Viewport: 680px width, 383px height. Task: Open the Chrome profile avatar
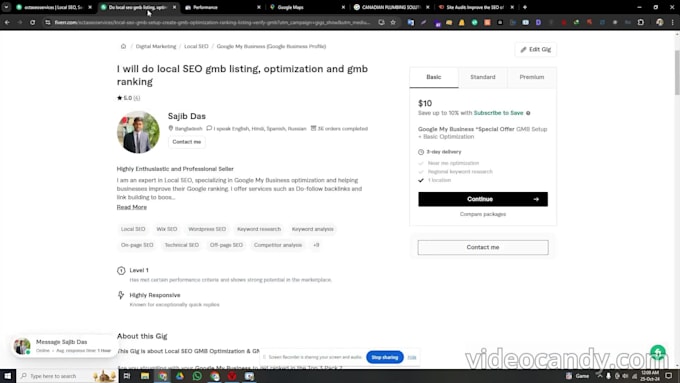[660, 22]
